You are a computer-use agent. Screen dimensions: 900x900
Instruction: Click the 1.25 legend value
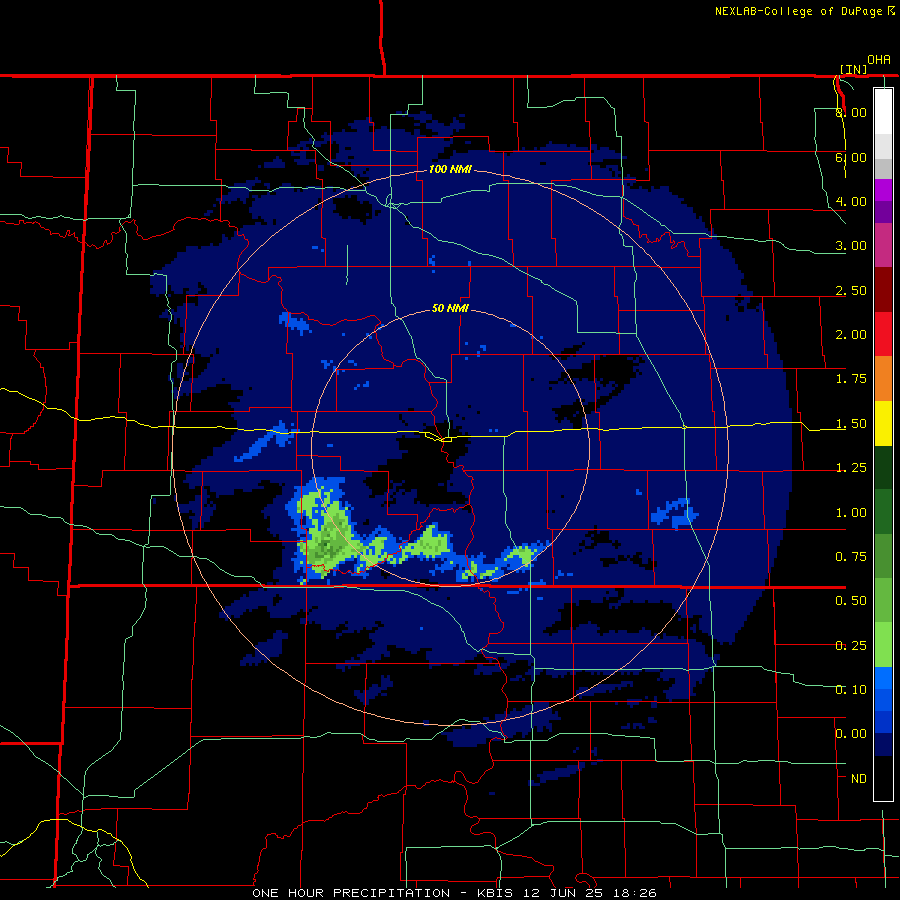point(851,468)
